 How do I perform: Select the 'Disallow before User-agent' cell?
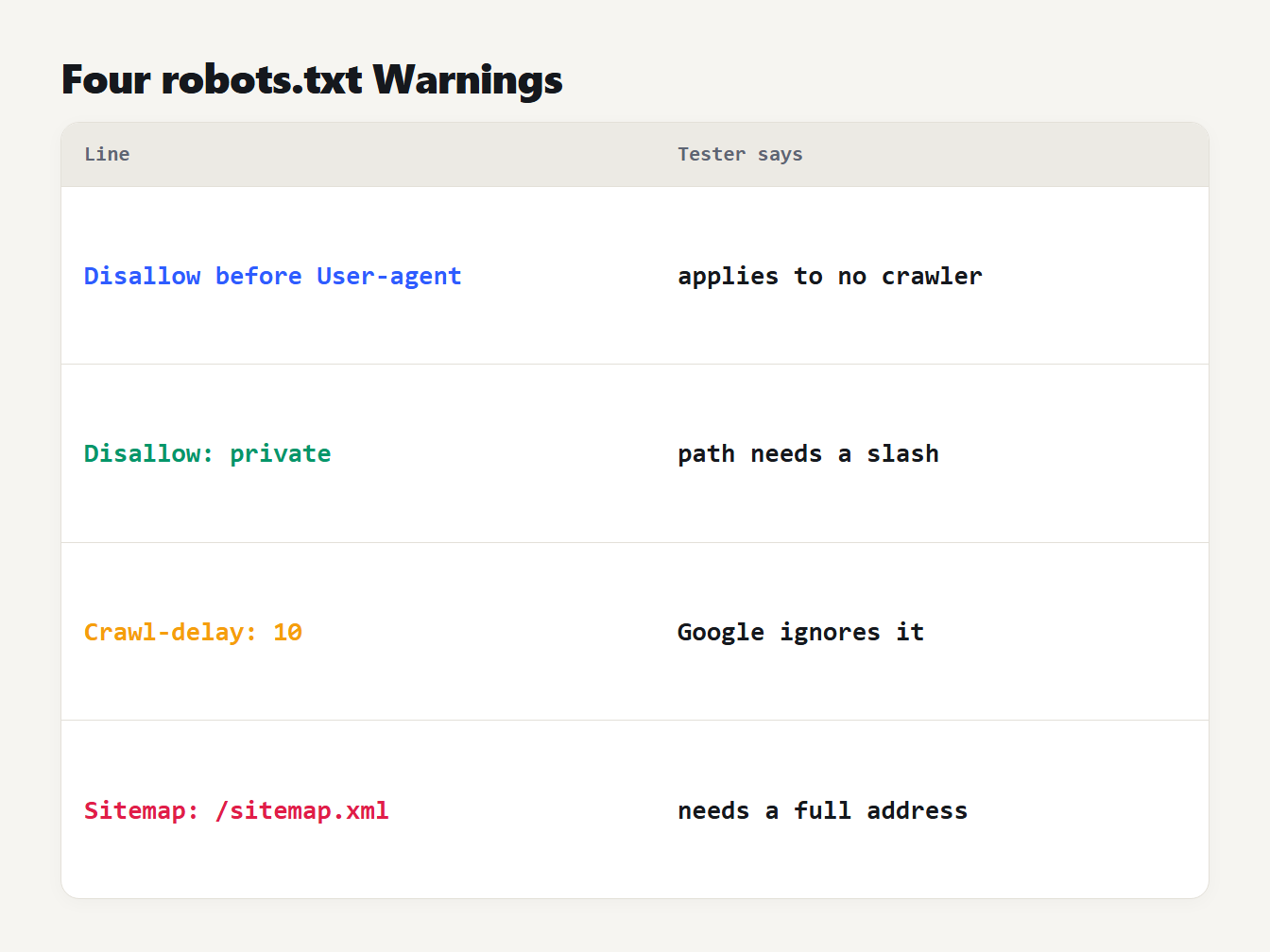[x=273, y=276]
